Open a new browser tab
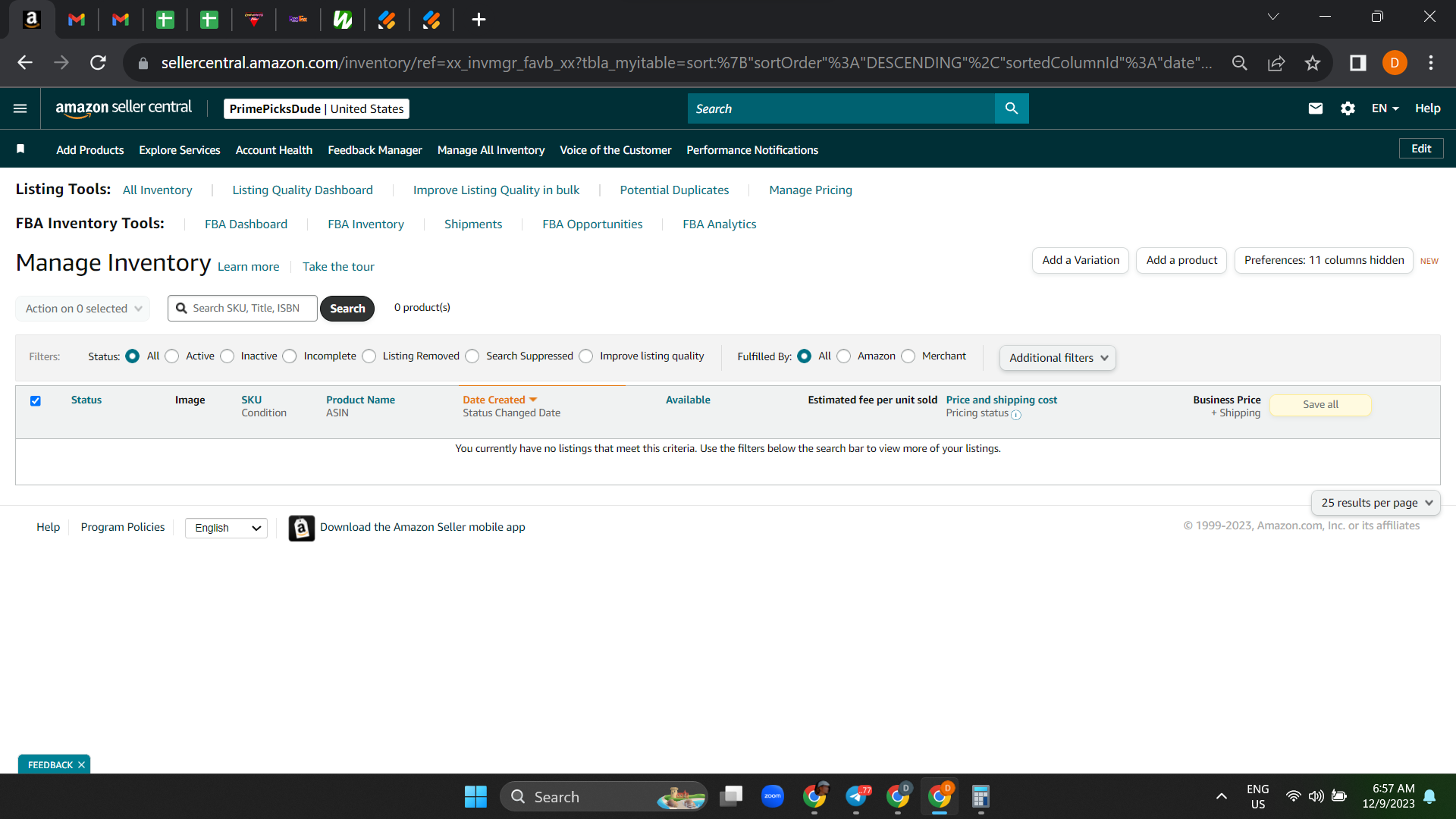 pos(479,20)
